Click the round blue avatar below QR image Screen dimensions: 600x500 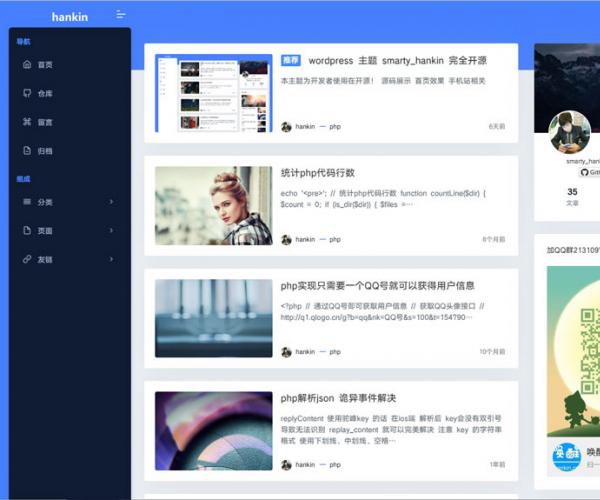point(566,457)
